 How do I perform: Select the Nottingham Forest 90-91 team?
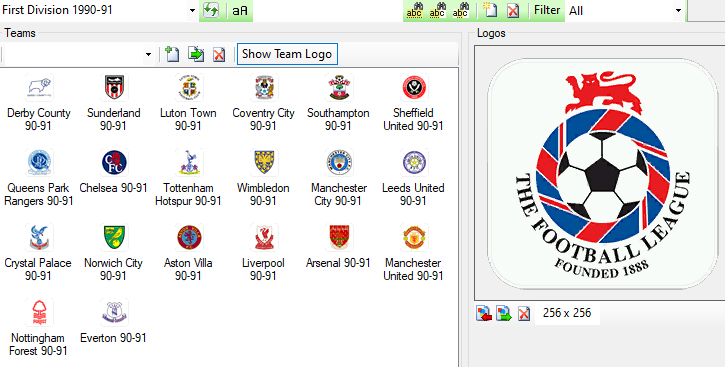[39, 328]
